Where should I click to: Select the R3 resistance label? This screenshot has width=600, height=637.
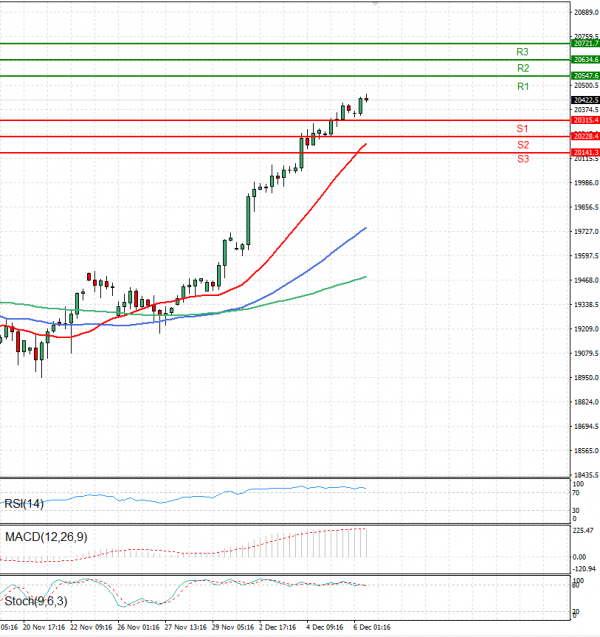[x=522, y=52]
